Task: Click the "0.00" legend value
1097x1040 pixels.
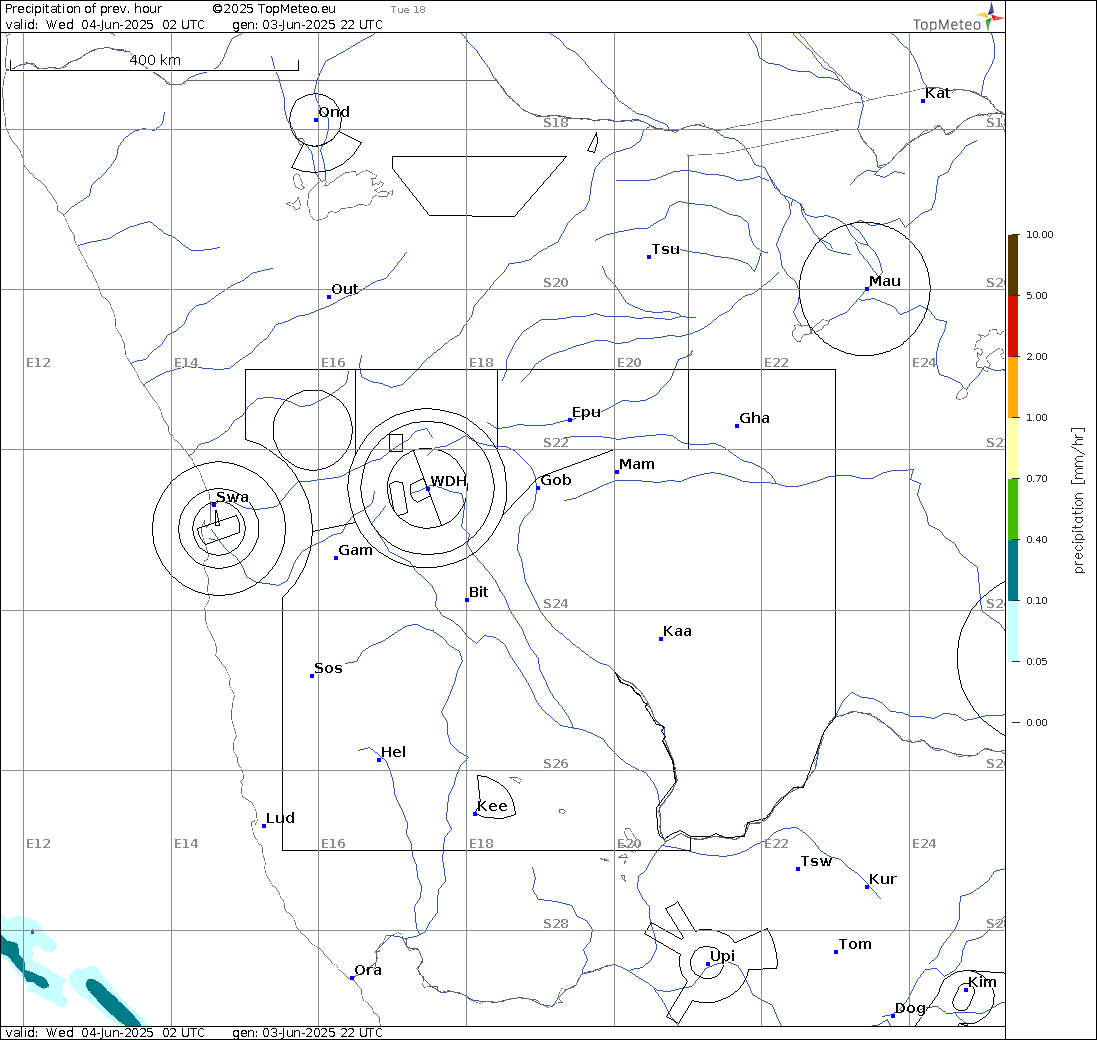Action: pos(1037,722)
